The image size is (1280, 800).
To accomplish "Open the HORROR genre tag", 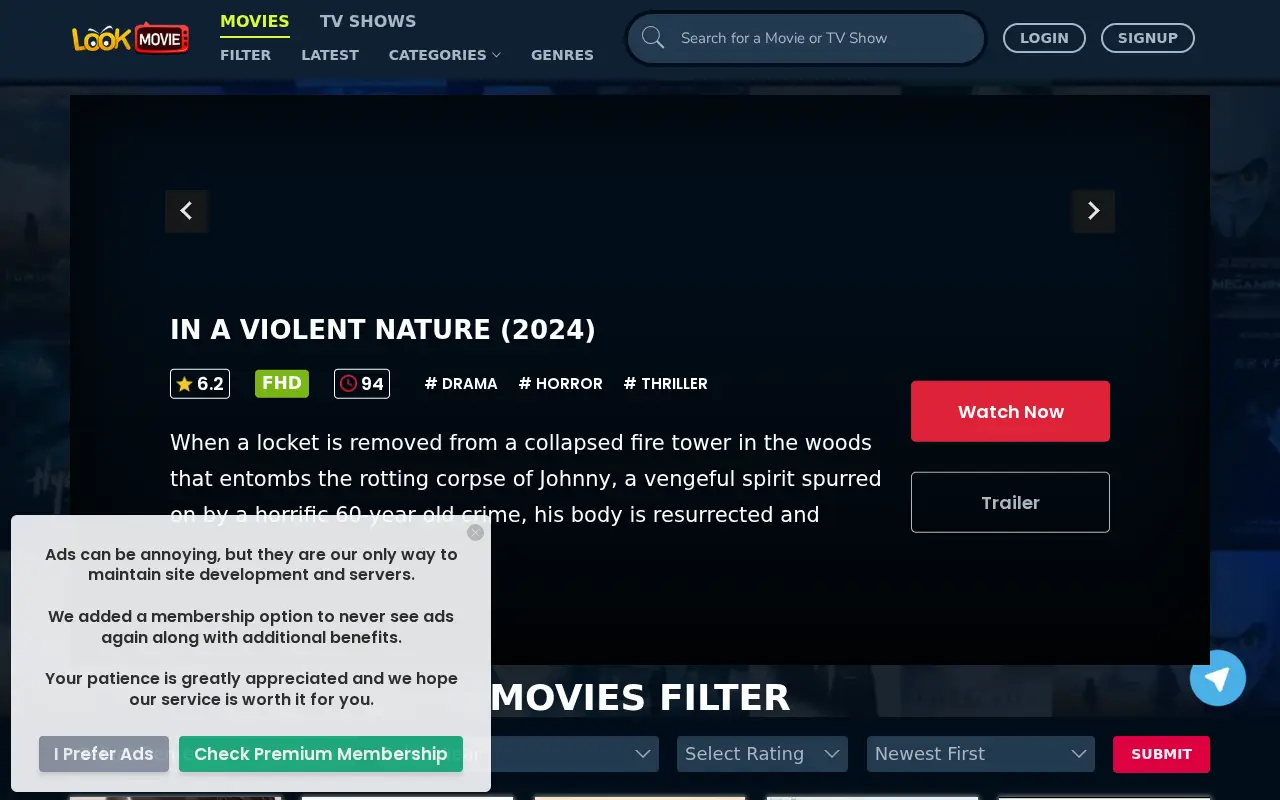I will click(x=561, y=384).
